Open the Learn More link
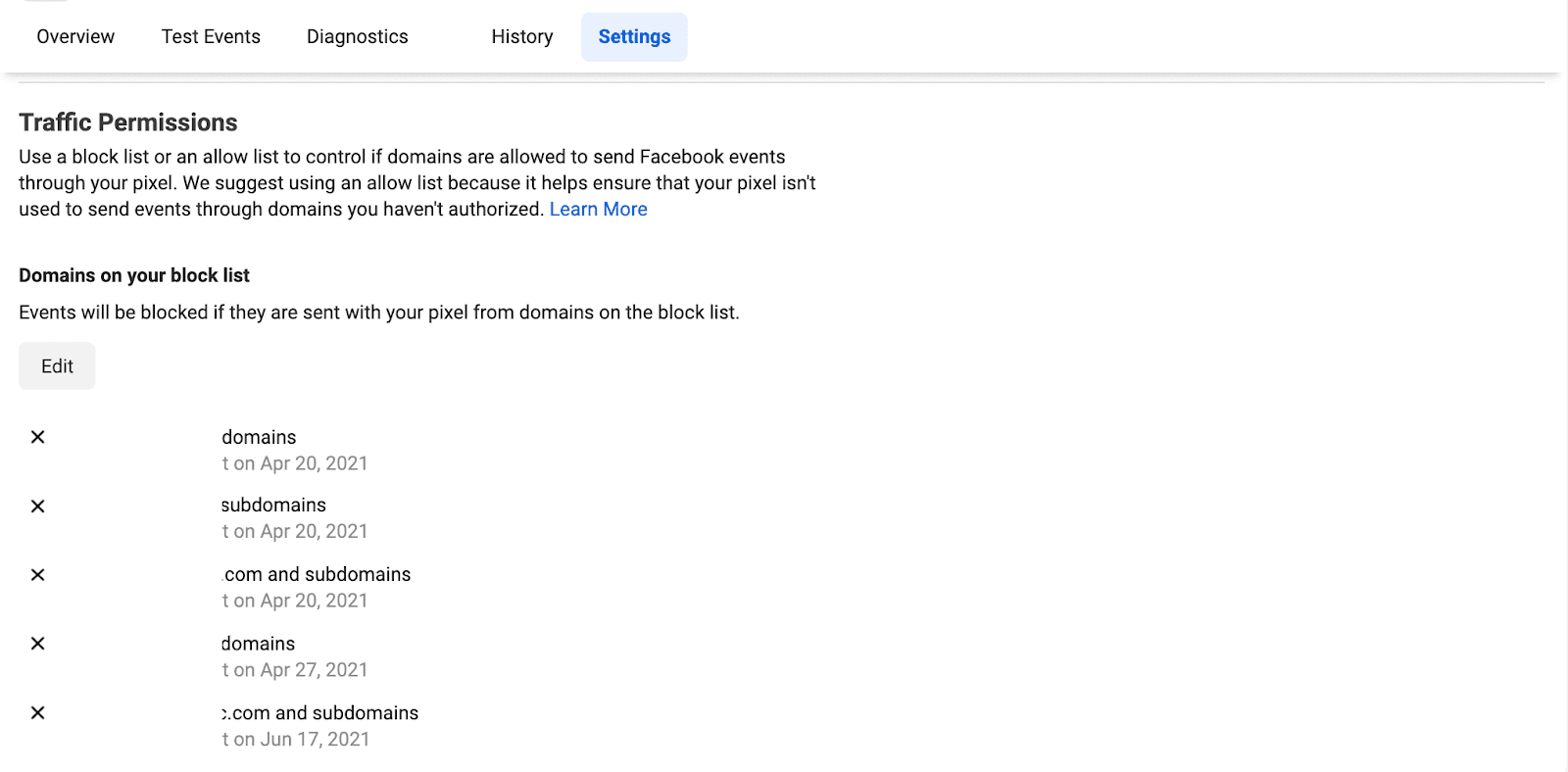The image size is (1568, 772). (598, 209)
